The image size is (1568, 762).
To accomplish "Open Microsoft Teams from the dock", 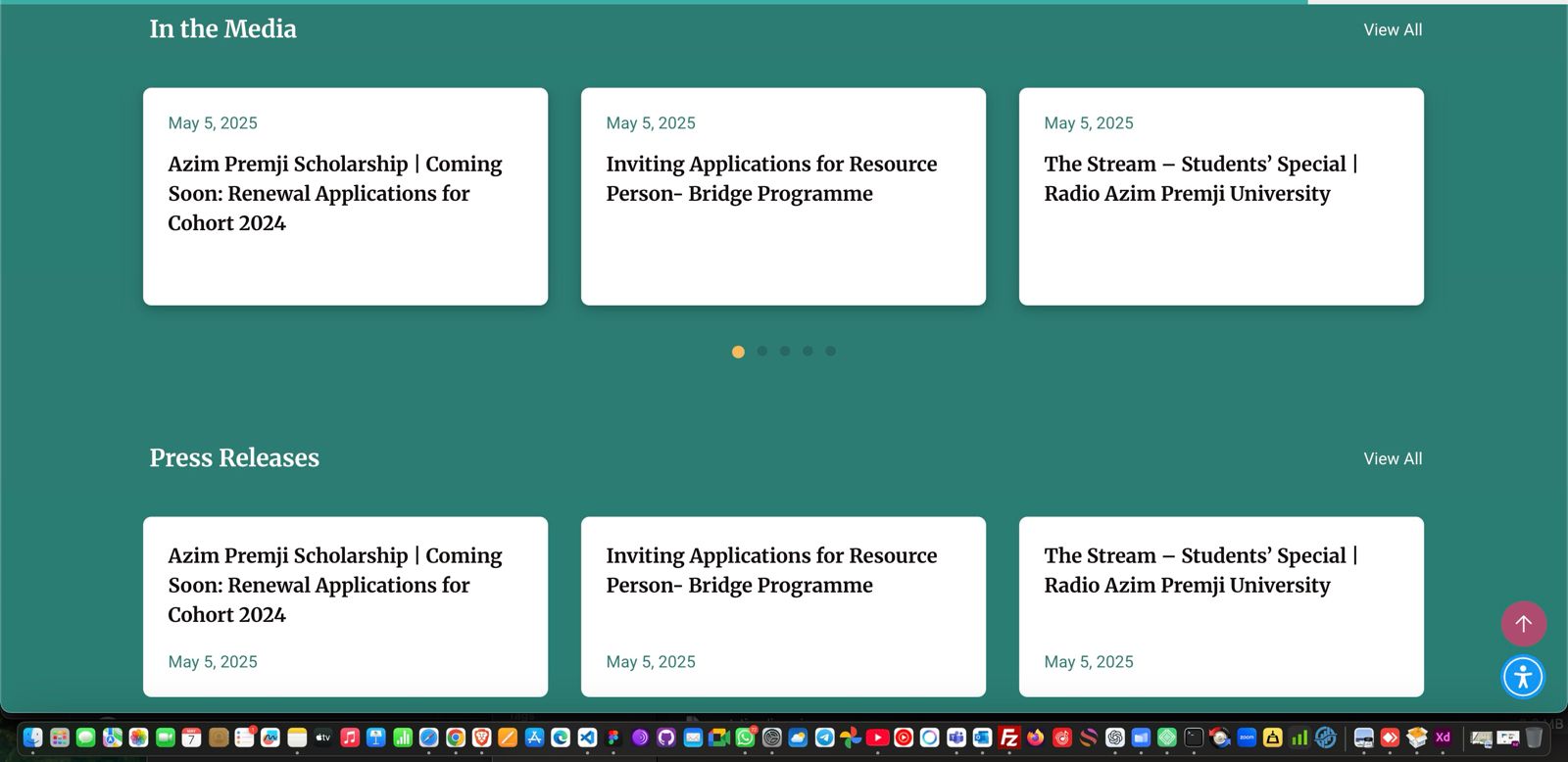I will pos(956,738).
